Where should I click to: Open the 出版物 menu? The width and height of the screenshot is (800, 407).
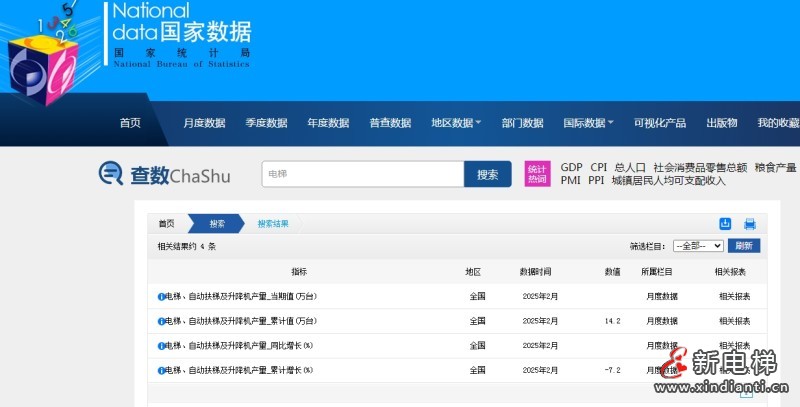(x=722, y=123)
